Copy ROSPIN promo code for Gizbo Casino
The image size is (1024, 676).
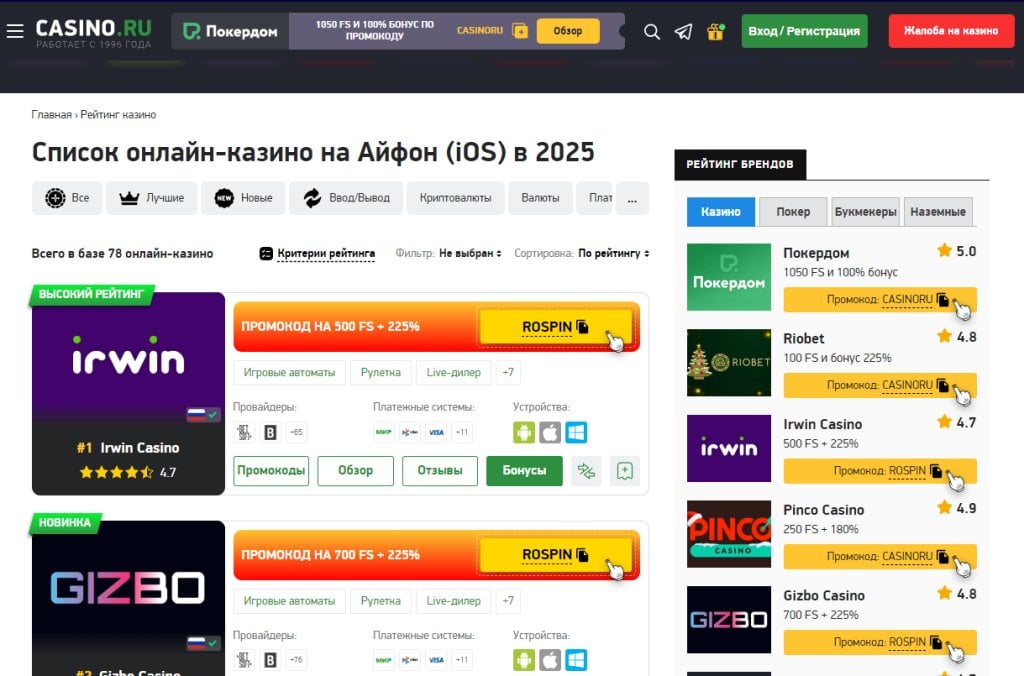pyautogui.click(x=556, y=555)
